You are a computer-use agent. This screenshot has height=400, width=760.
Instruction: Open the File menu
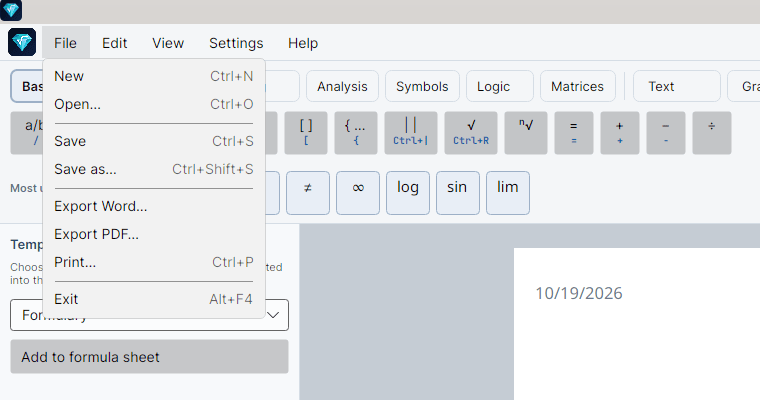pyautogui.click(x=65, y=43)
